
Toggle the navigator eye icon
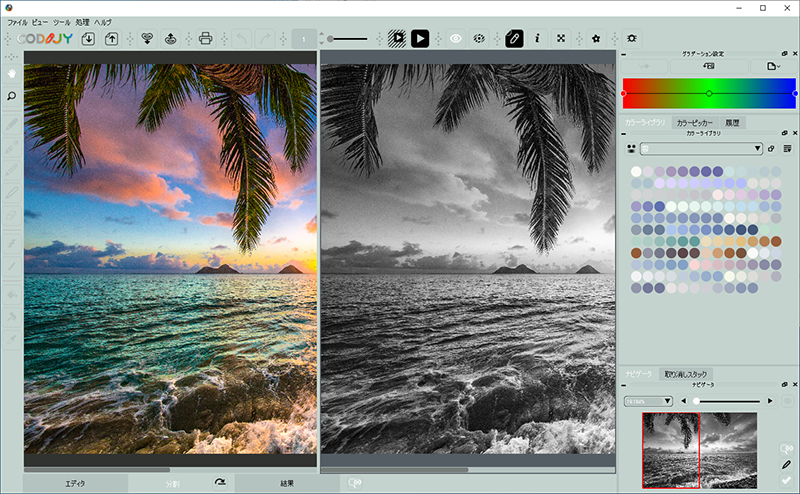(788, 401)
